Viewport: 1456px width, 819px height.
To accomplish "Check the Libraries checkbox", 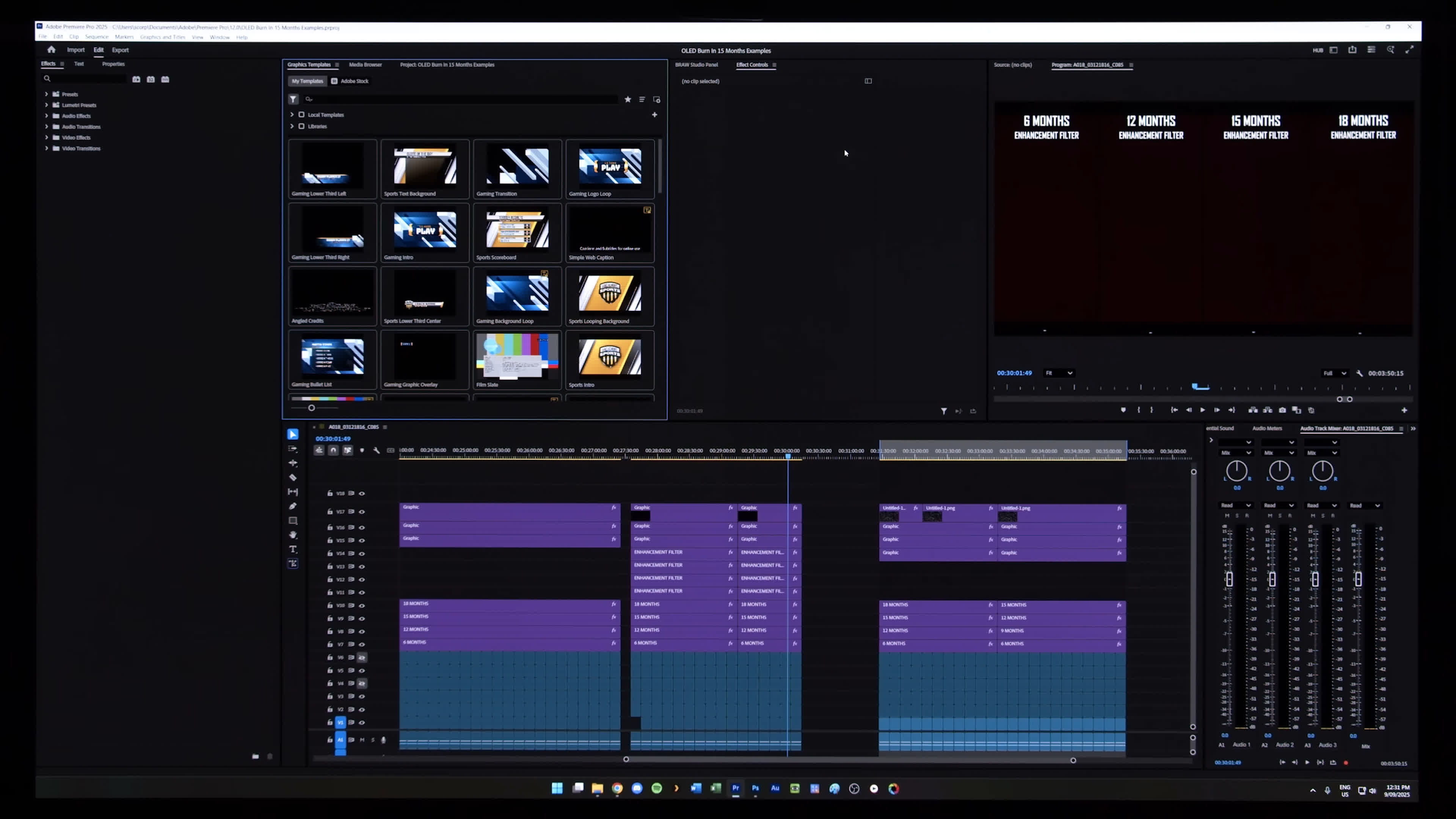I will [301, 126].
